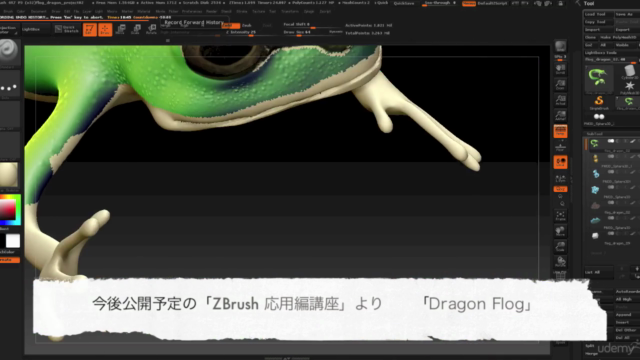Render with the BPR button
The height and width of the screenshot is (360, 640).
[560, 46]
